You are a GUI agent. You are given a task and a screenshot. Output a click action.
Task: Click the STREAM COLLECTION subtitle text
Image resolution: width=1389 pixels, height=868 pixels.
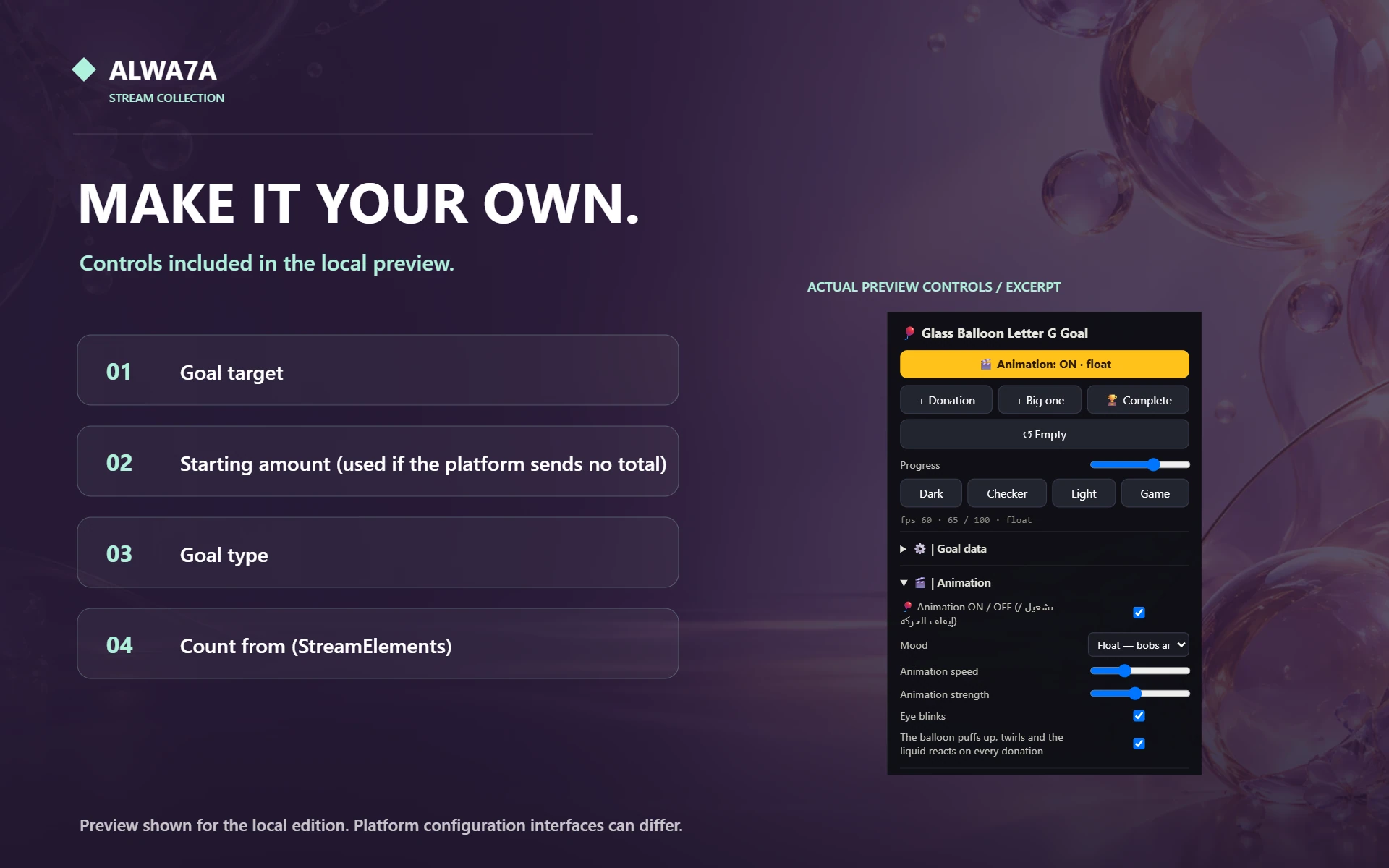point(166,98)
